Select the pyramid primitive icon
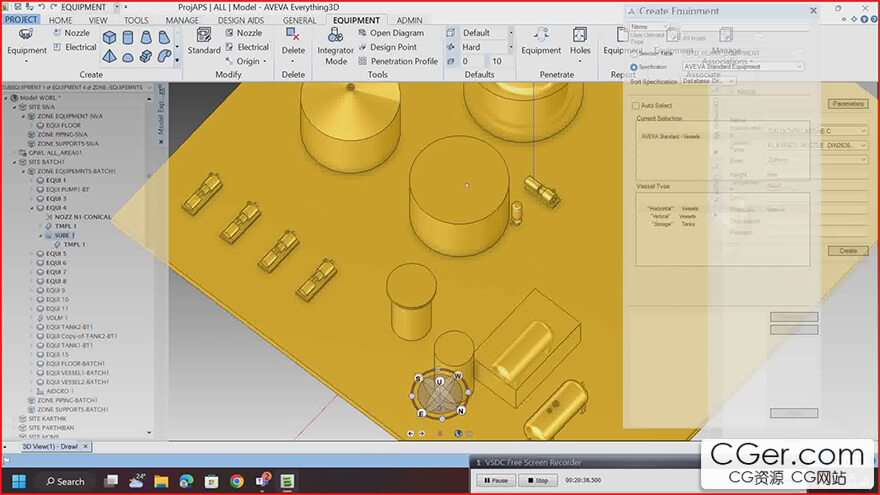This screenshot has width=880, height=495. (109, 56)
